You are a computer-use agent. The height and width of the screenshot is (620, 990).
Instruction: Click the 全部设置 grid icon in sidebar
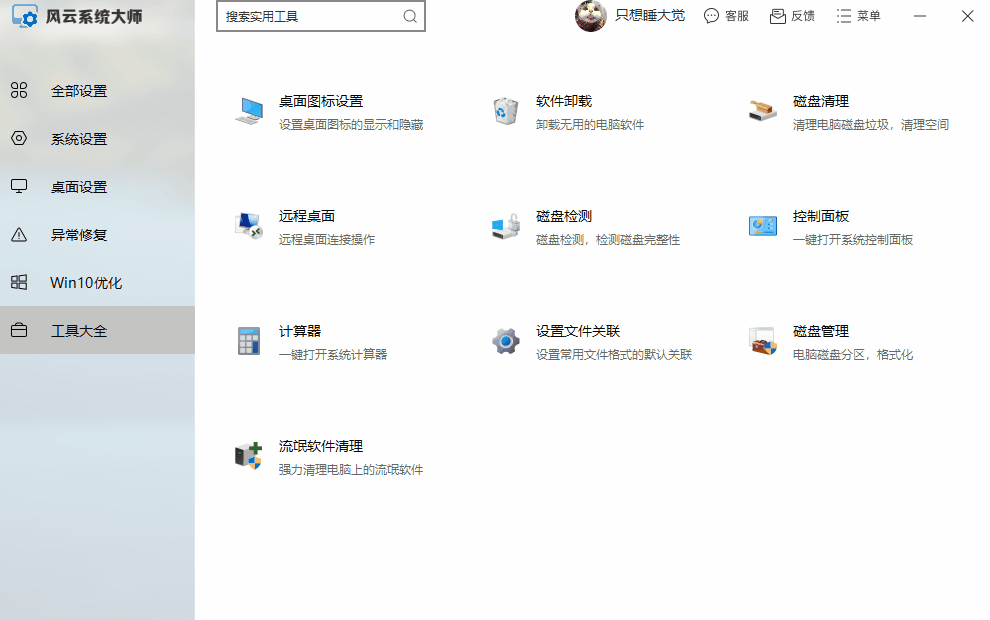pos(19,90)
